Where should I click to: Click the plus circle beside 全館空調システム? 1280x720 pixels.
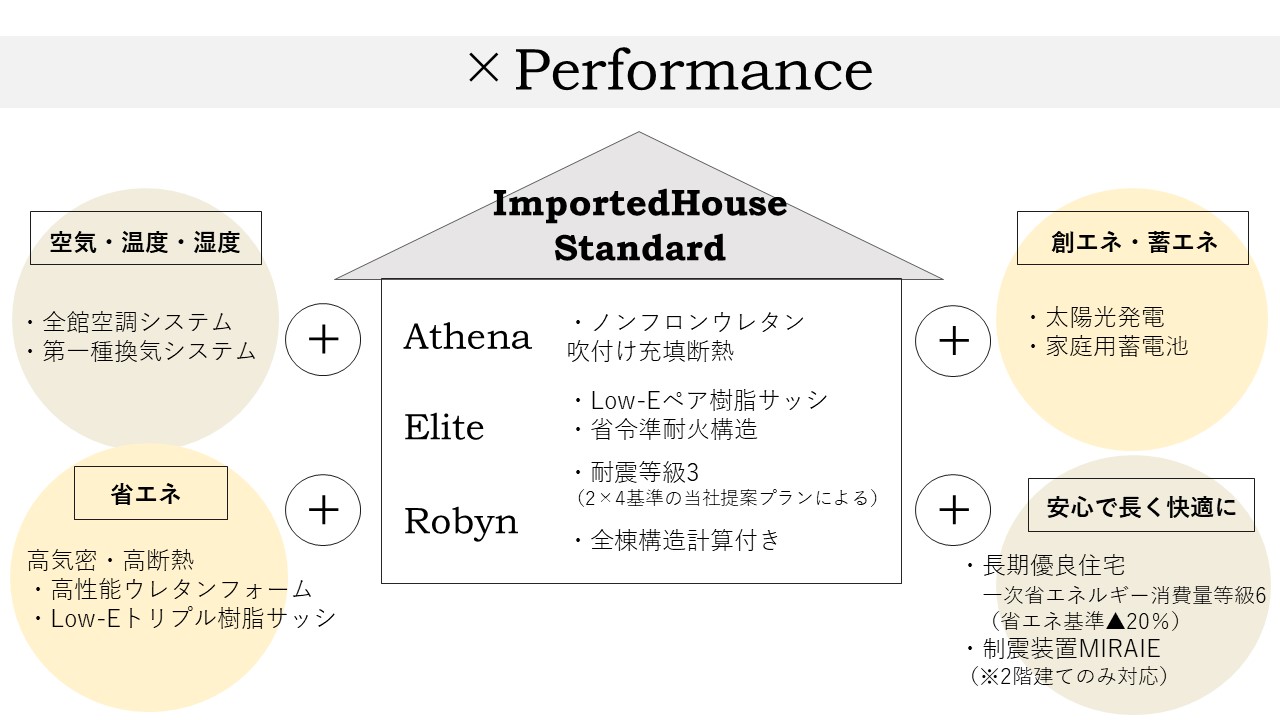click(323, 340)
